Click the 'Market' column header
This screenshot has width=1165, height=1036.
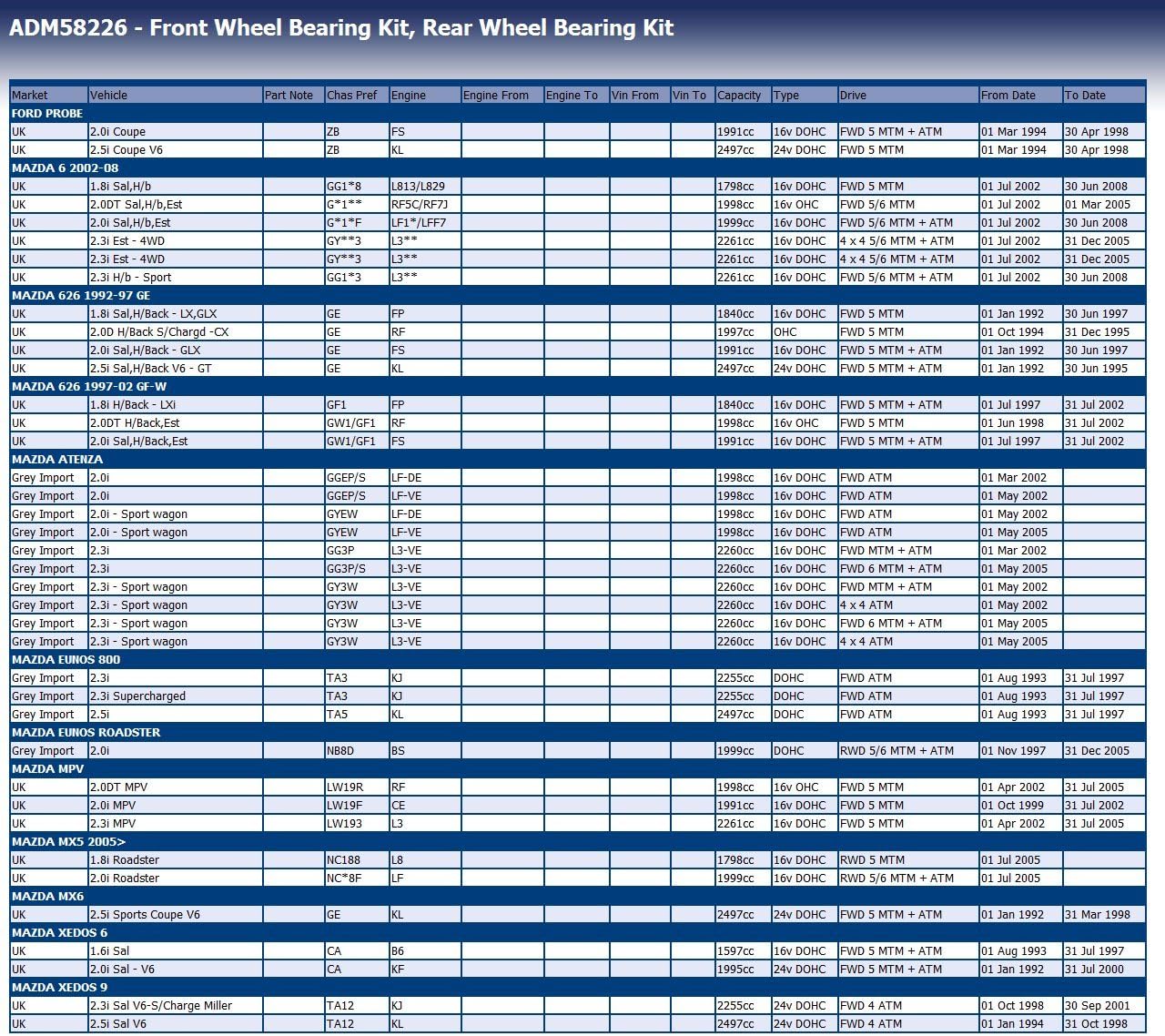[x=49, y=95]
